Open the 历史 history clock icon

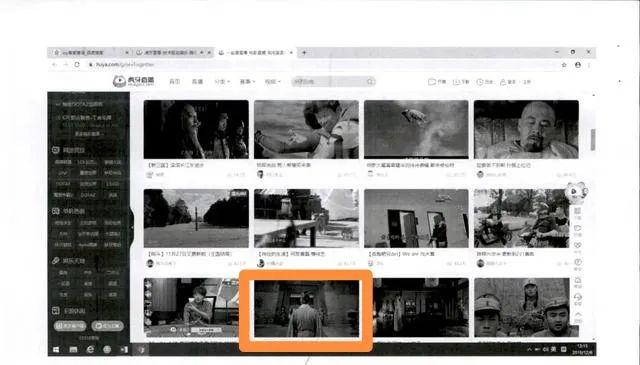click(x=480, y=82)
